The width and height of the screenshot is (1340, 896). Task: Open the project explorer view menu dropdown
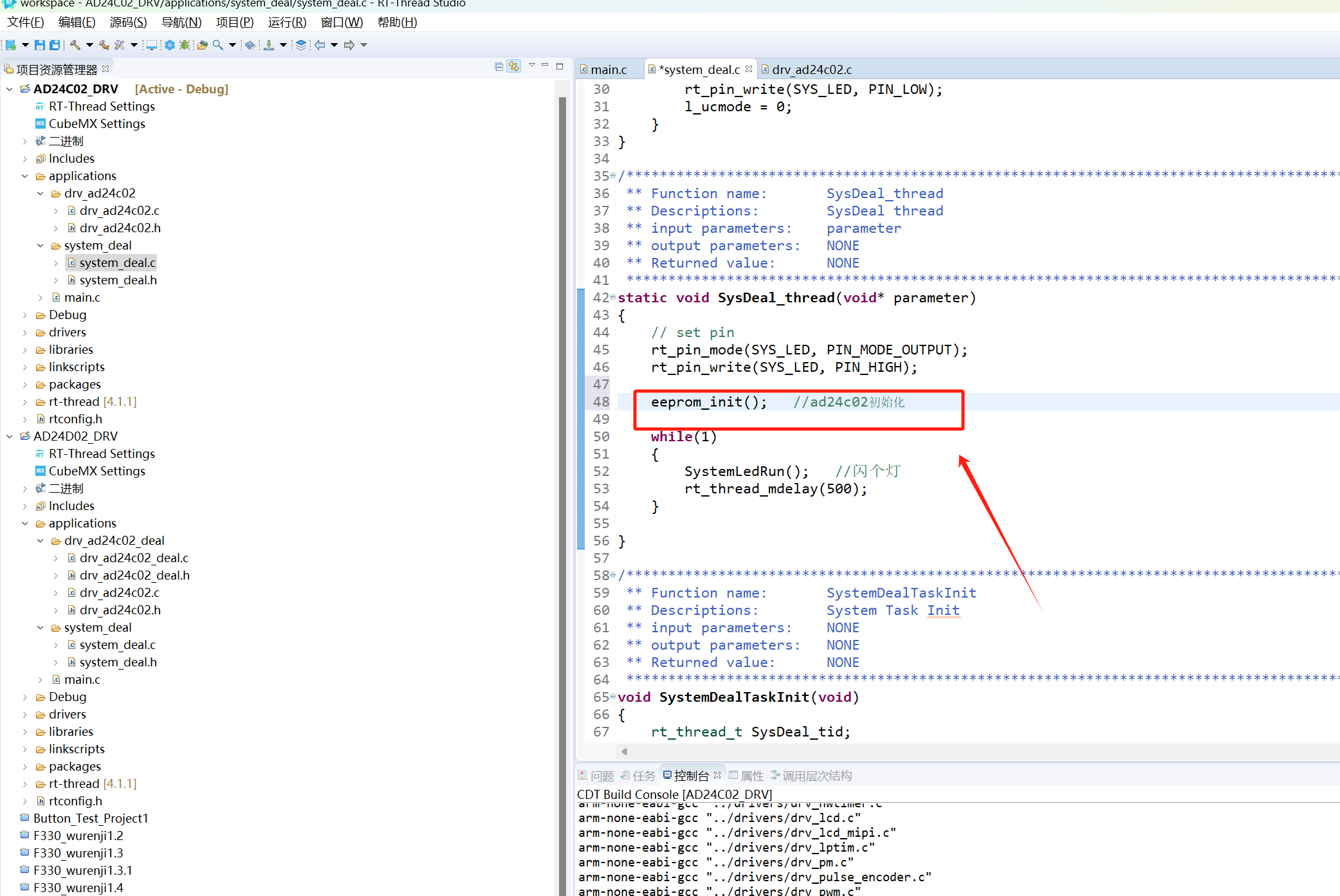(x=531, y=66)
